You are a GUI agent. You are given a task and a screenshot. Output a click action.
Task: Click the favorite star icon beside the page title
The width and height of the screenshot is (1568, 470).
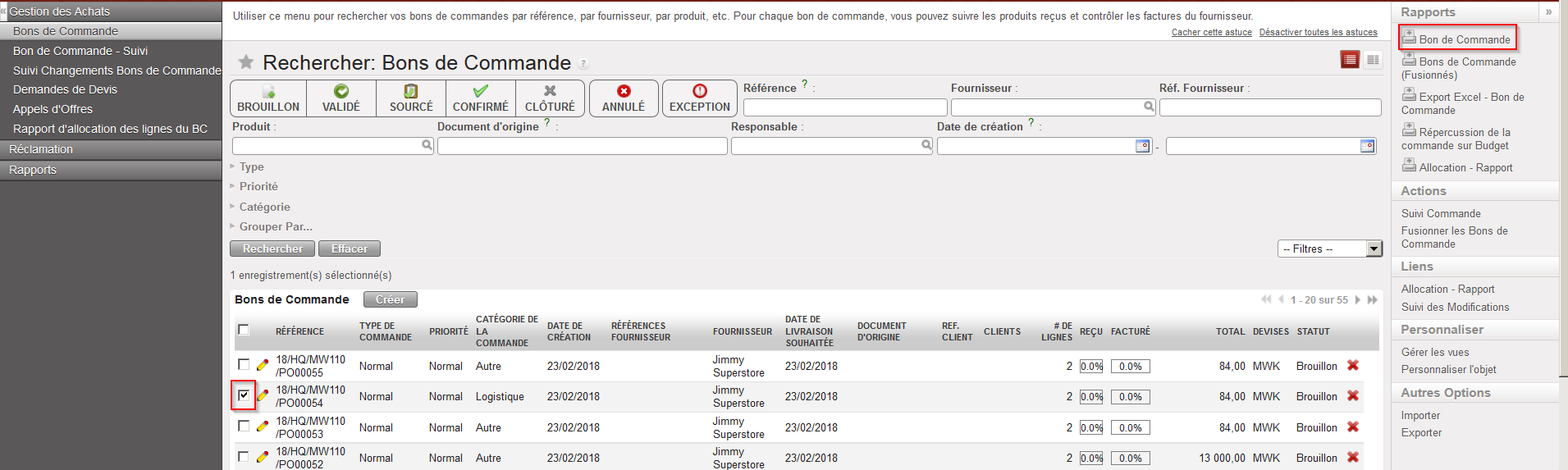(245, 62)
